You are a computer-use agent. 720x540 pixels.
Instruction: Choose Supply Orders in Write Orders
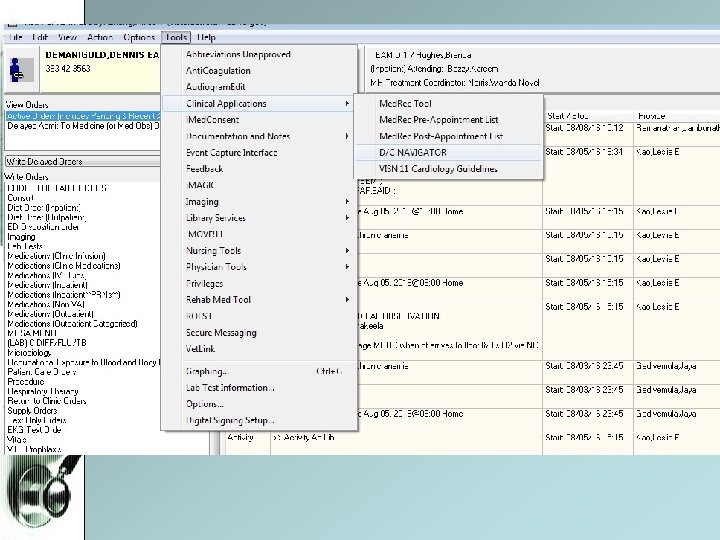point(32,411)
